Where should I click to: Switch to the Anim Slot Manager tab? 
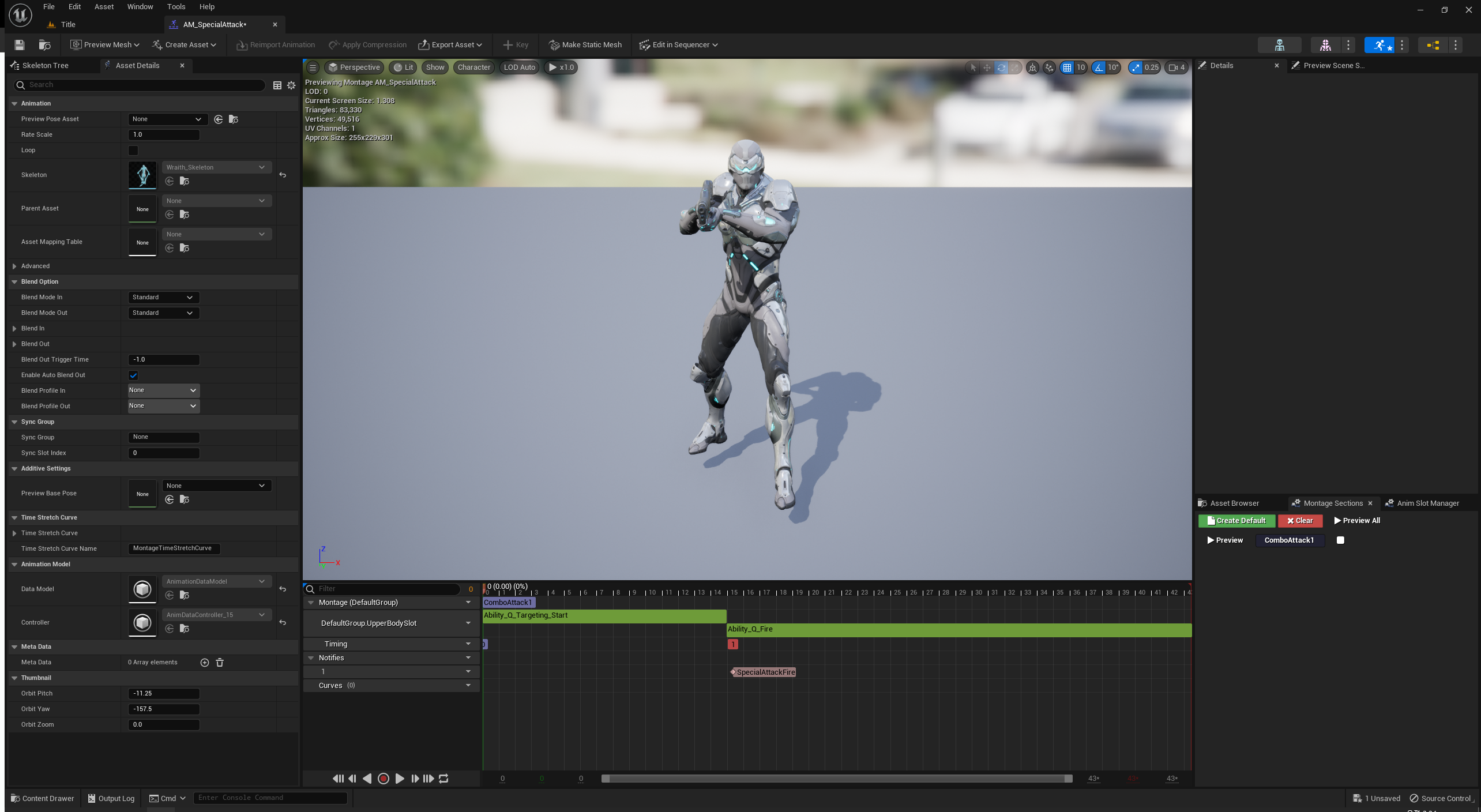(1427, 503)
